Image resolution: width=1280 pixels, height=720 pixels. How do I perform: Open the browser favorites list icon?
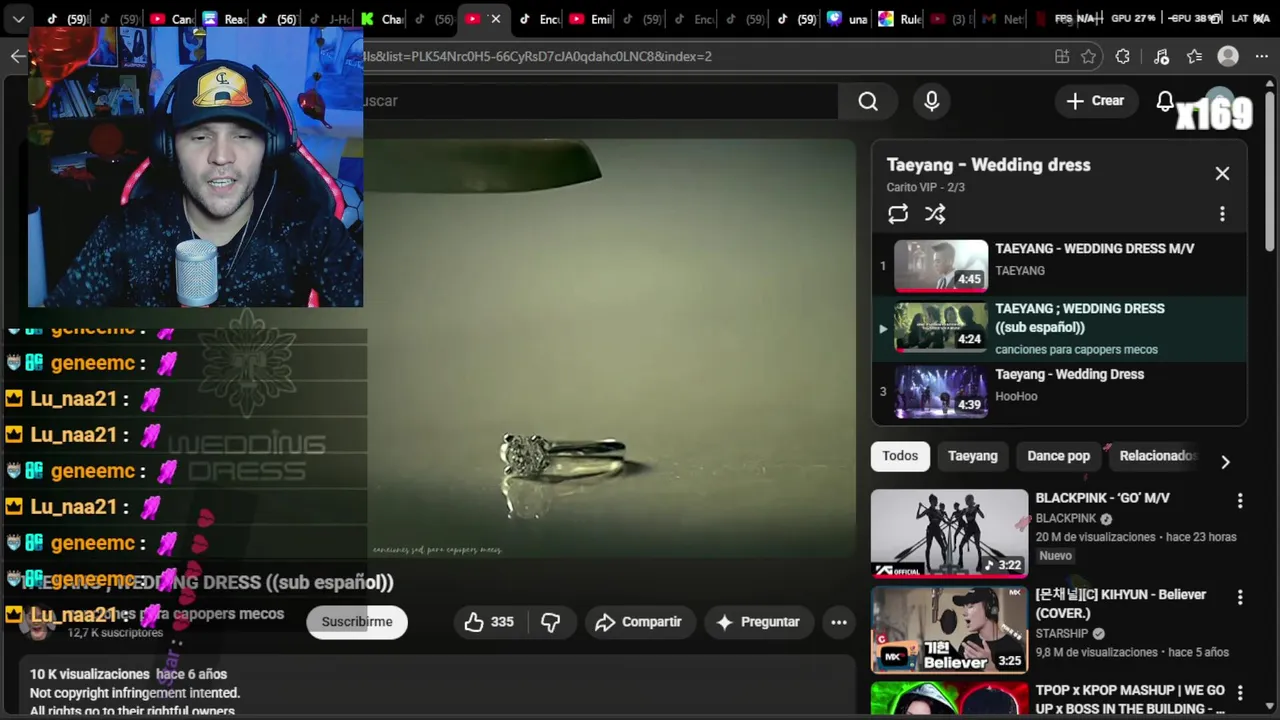pyautogui.click(x=1194, y=57)
